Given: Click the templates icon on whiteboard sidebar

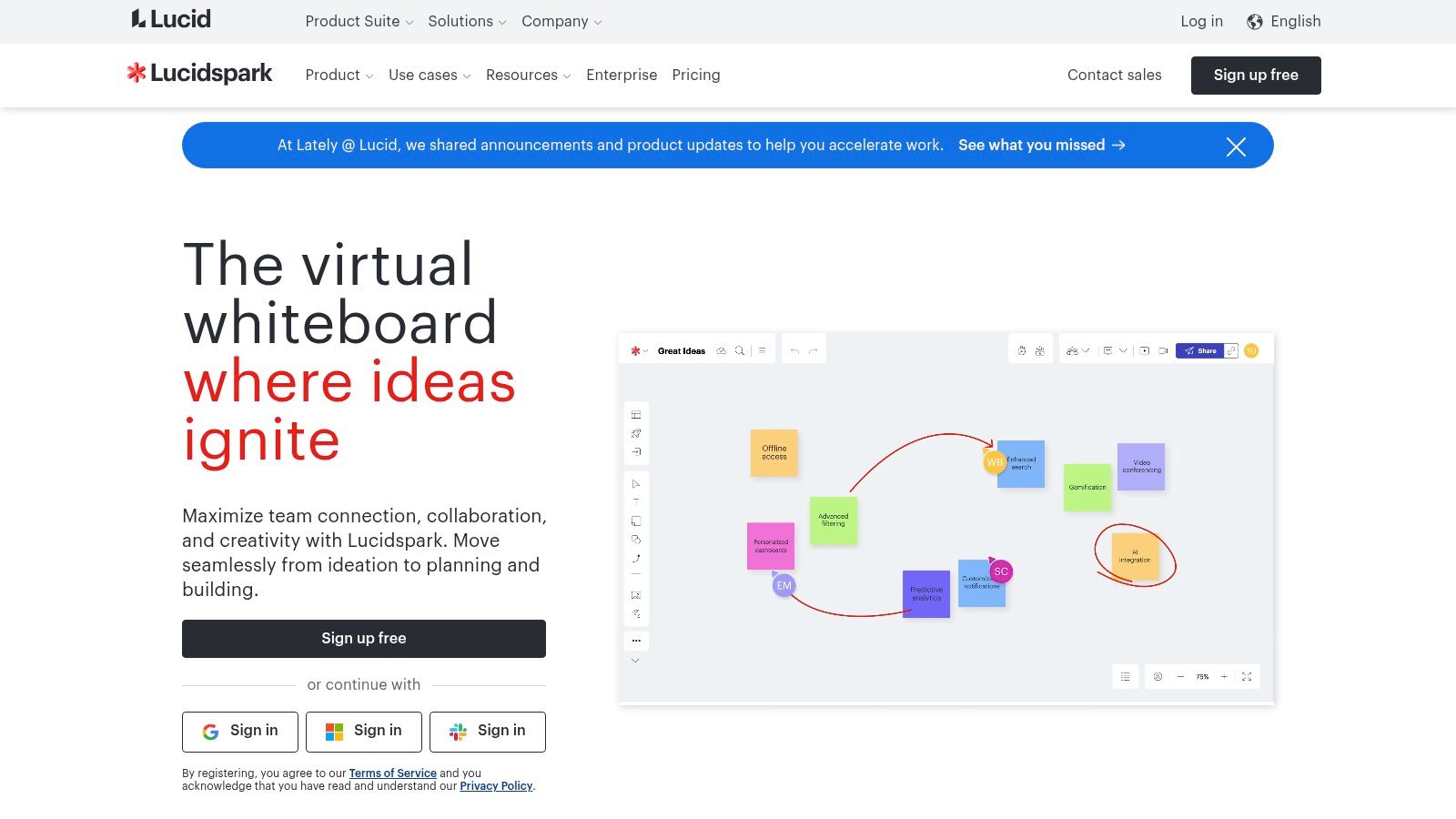Looking at the screenshot, I should tap(636, 415).
